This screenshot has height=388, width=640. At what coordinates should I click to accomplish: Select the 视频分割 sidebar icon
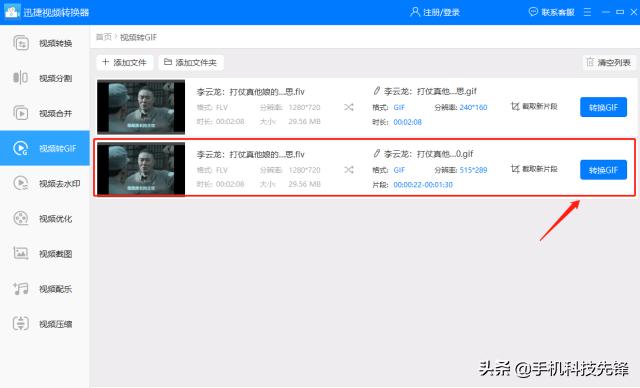click(x=20, y=78)
